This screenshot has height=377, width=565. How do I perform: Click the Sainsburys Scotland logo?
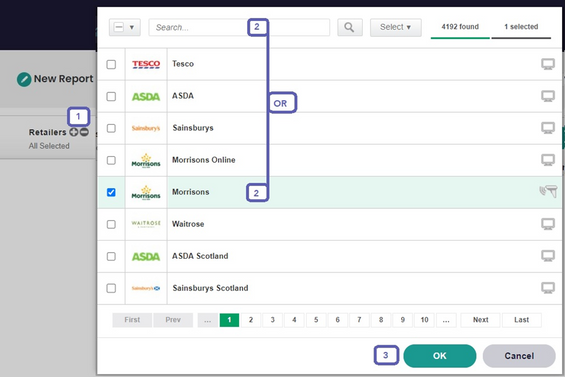point(146,288)
